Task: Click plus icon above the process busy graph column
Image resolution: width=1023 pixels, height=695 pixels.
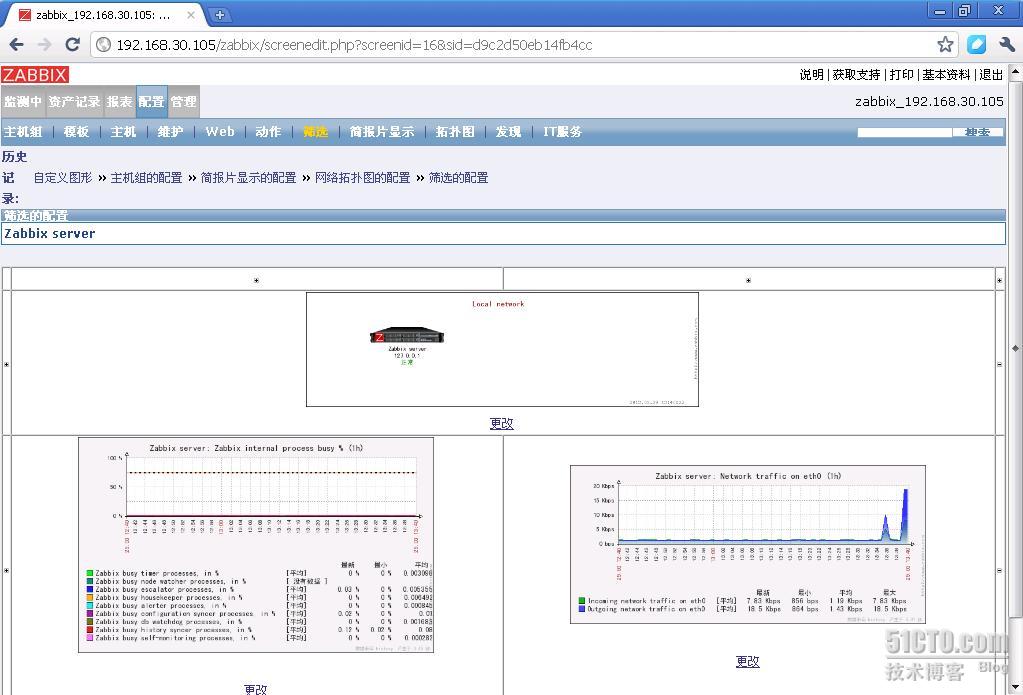Action: point(256,281)
